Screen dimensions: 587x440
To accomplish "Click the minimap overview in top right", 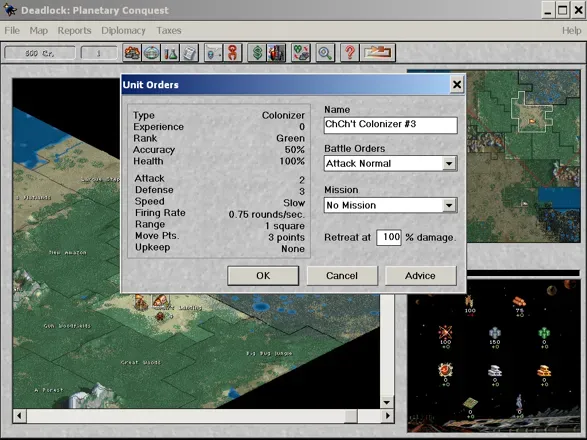I will click(523, 156).
